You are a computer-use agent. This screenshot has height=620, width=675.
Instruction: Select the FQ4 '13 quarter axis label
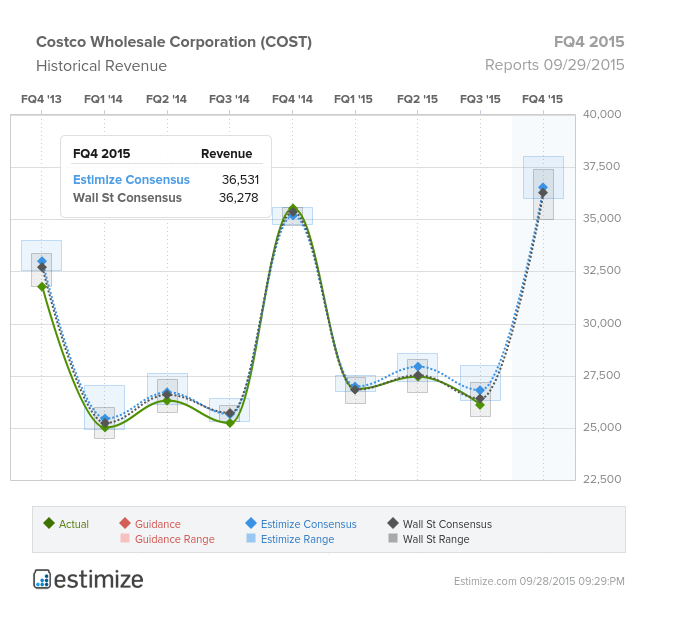point(41,99)
